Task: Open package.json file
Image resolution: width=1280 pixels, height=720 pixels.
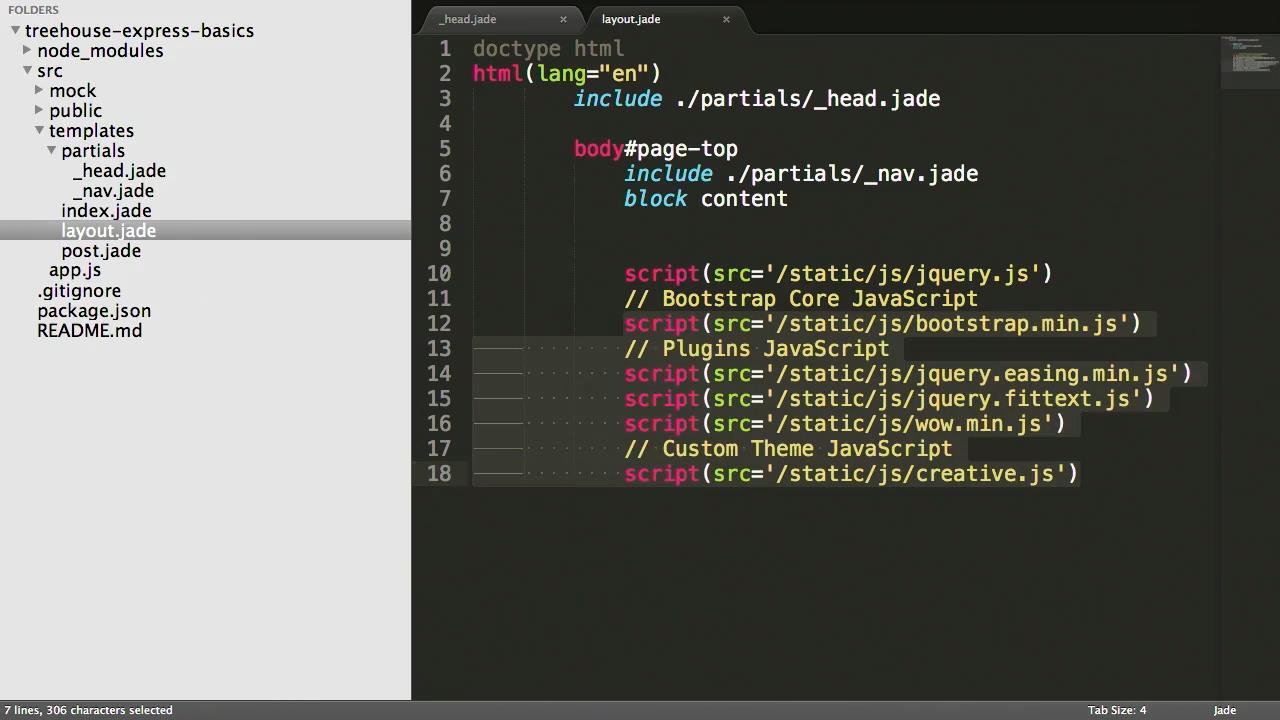Action: (x=94, y=311)
